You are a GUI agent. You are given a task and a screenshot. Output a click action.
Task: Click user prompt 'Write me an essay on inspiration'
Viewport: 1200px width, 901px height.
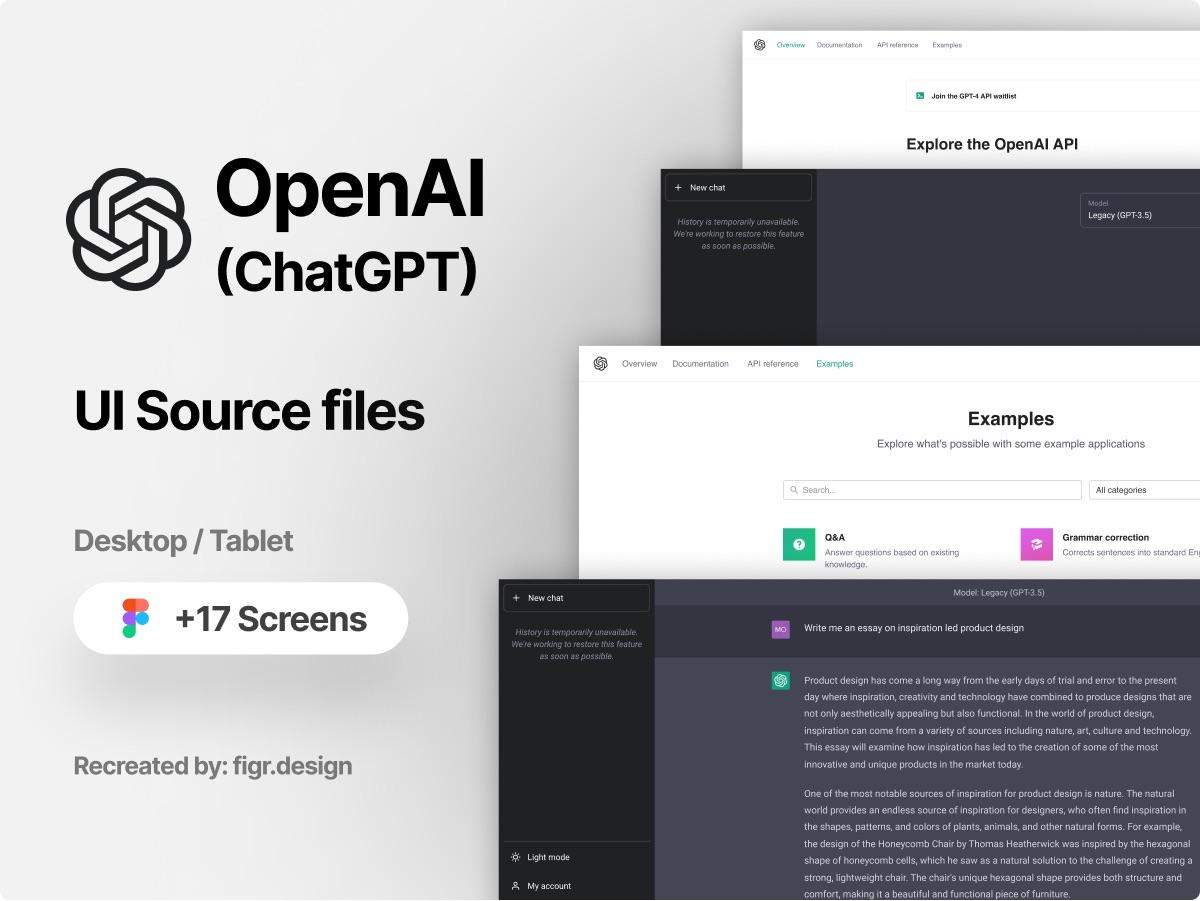(914, 628)
